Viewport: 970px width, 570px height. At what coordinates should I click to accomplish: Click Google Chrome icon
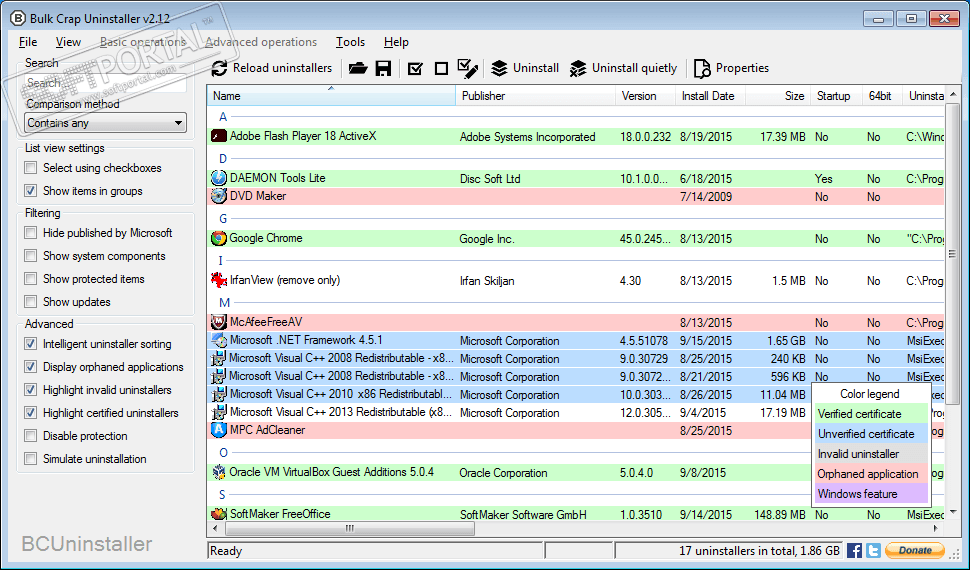[218, 238]
